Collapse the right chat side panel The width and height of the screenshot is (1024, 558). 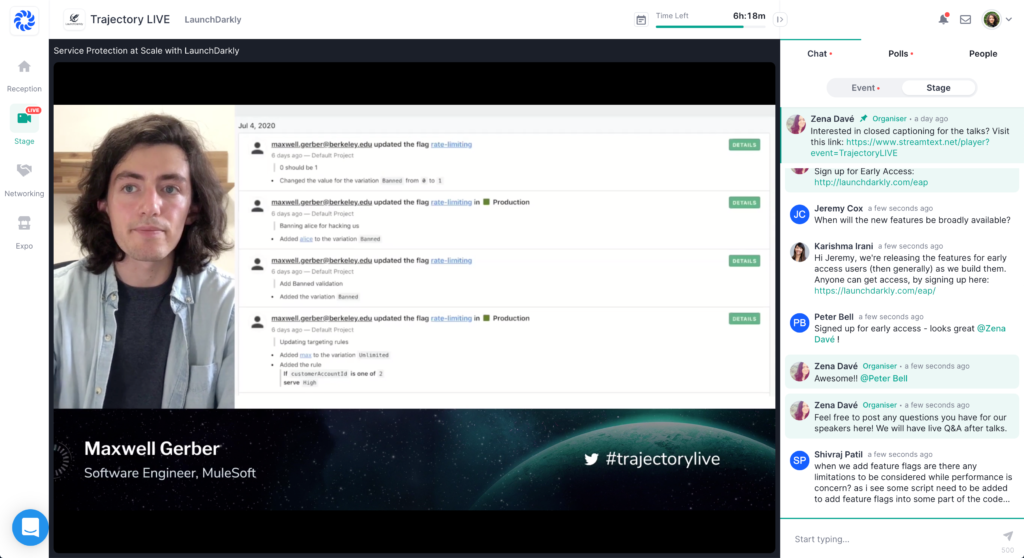point(780,19)
